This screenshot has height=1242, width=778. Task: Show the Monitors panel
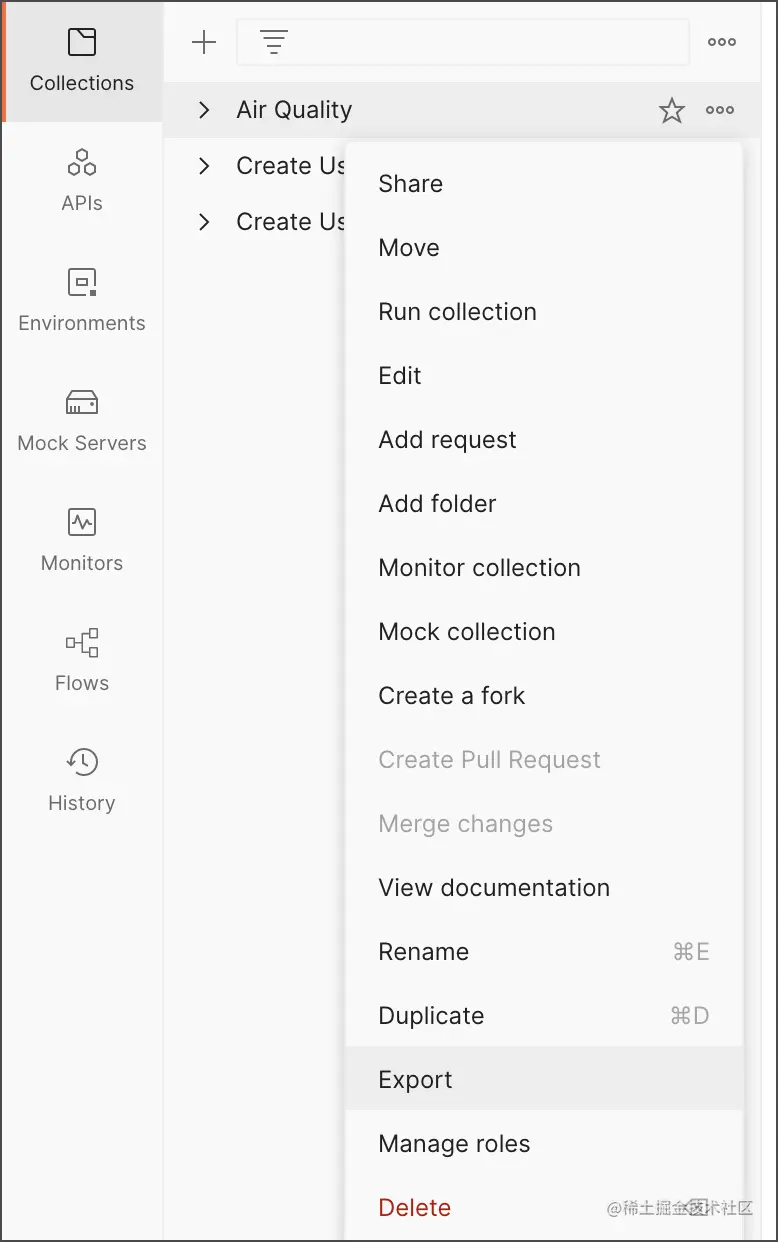point(82,541)
